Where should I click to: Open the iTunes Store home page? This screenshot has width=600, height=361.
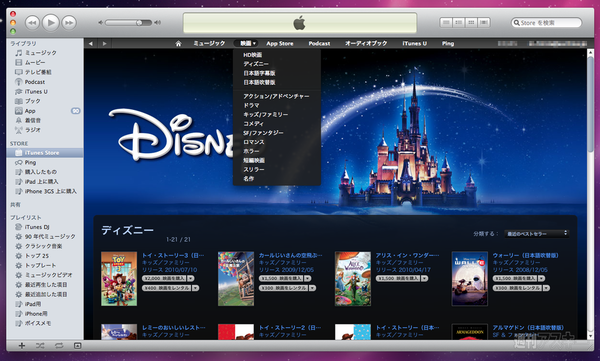[x=178, y=43]
